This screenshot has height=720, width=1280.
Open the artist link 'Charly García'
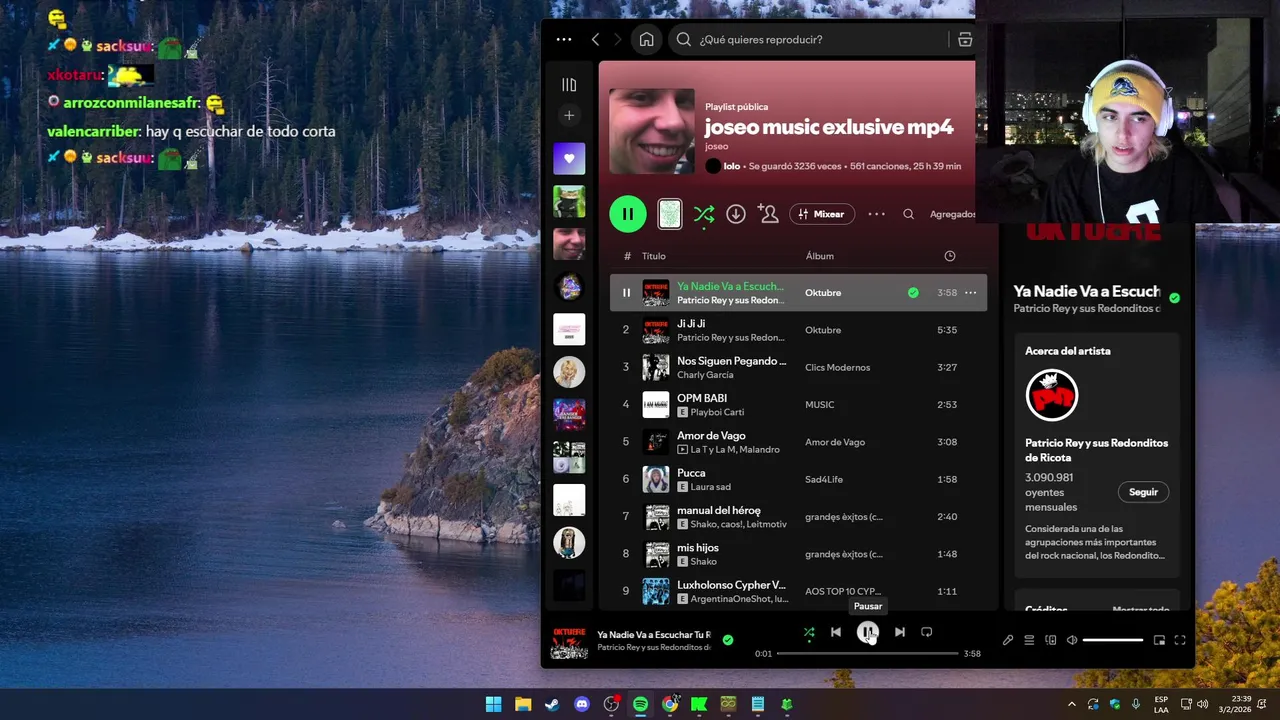(x=705, y=375)
